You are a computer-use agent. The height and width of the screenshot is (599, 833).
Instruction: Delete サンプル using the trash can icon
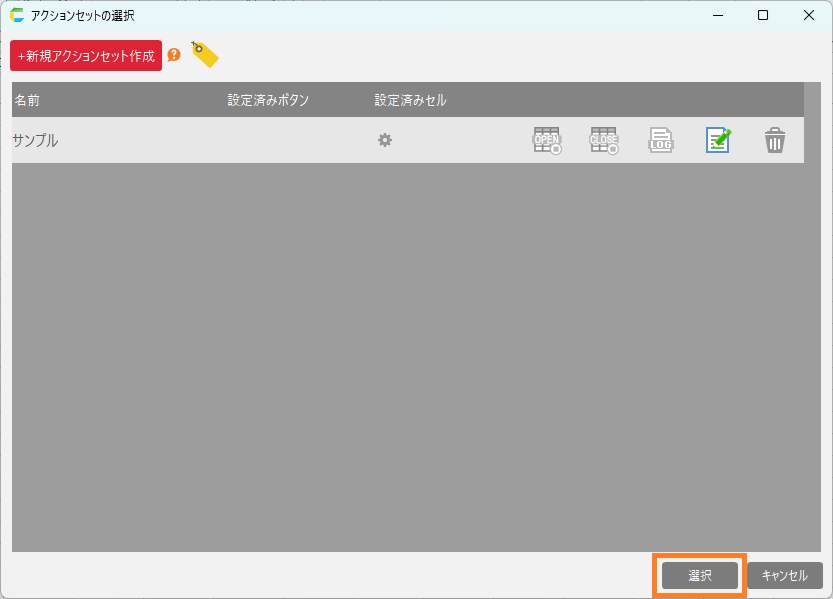[775, 141]
